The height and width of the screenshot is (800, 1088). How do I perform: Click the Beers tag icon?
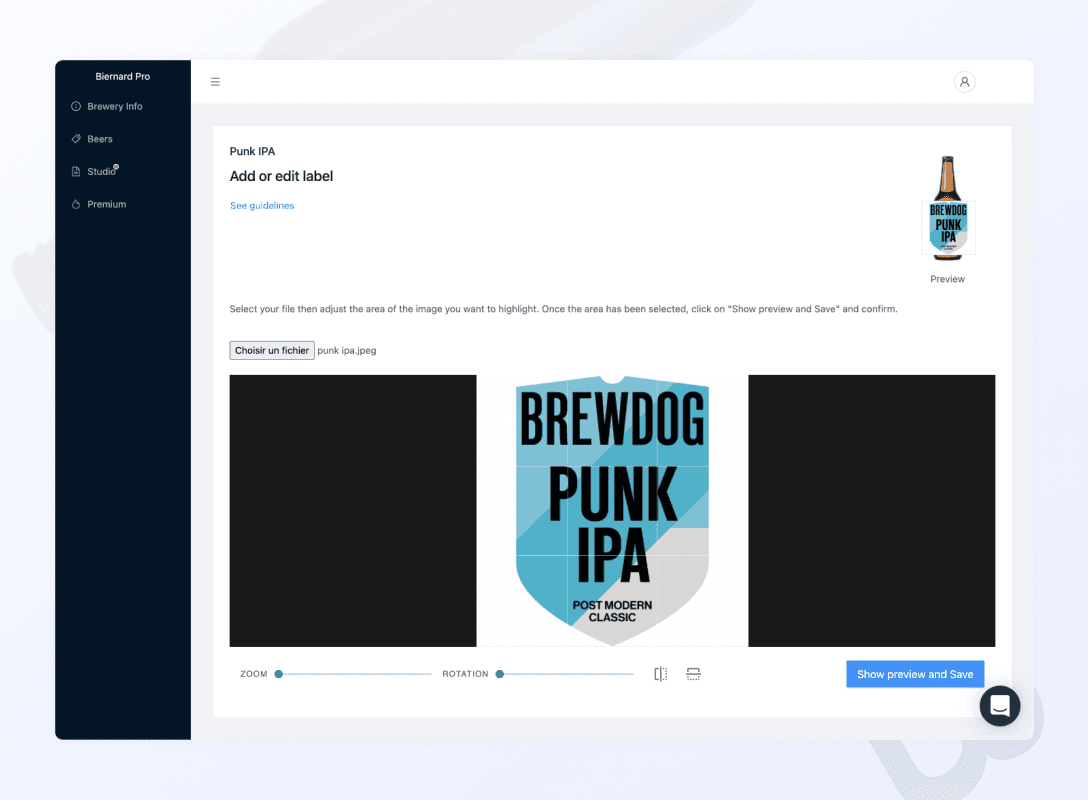[x=76, y=139]
